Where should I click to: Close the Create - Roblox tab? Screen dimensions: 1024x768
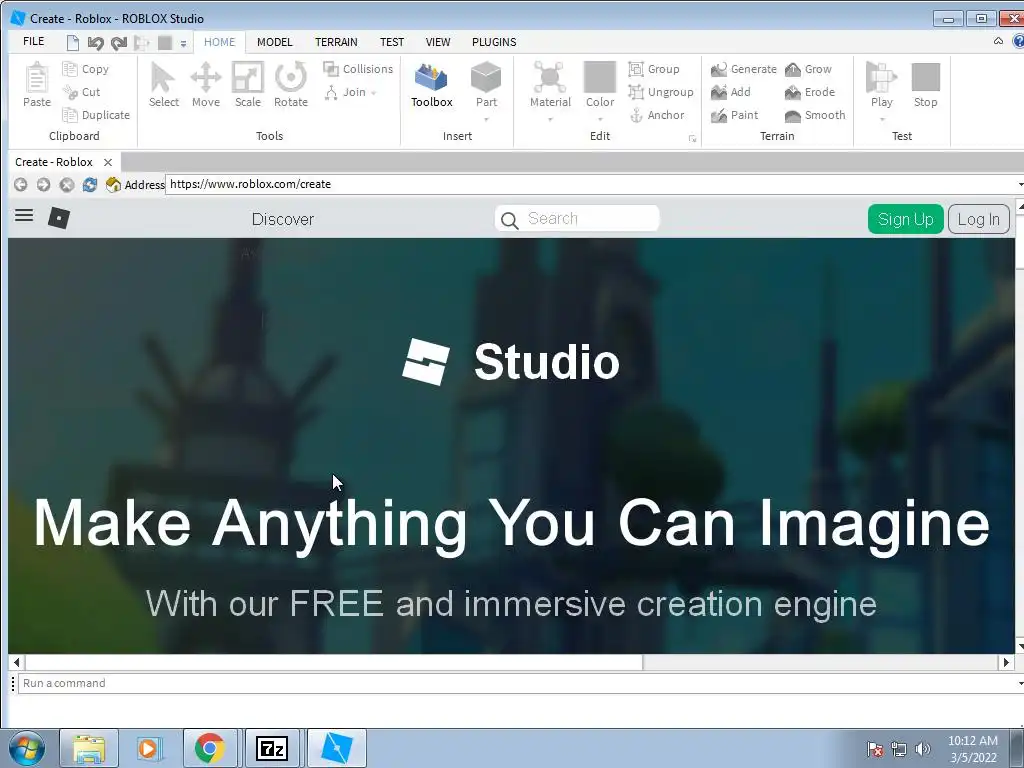point(108,162)
